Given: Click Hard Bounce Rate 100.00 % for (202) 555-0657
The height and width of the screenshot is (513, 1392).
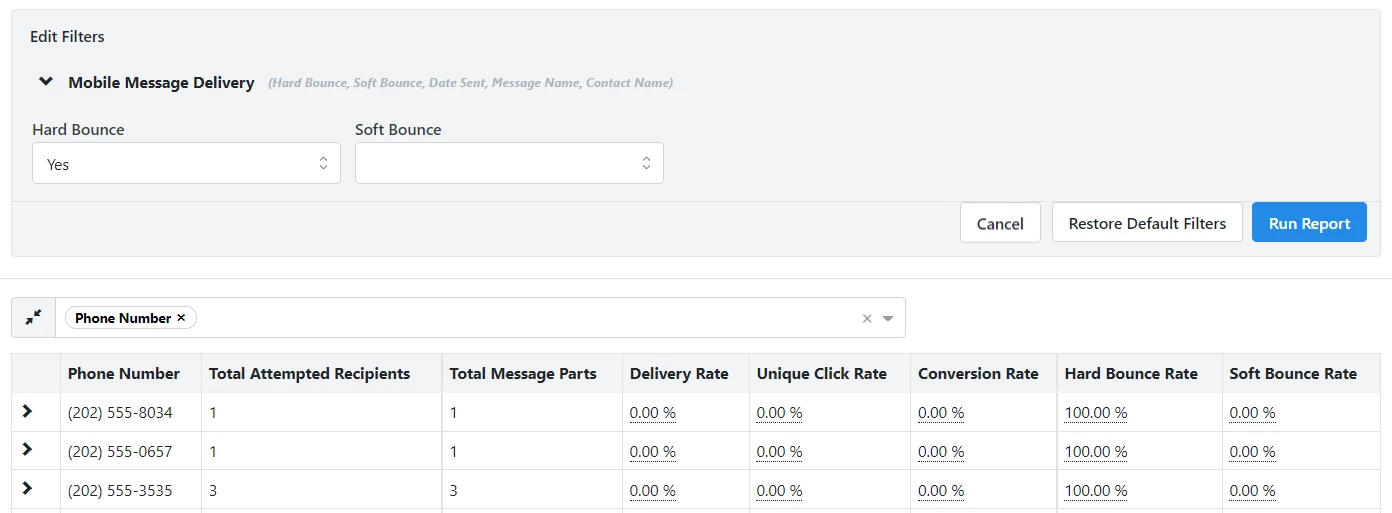Looking at the screenshot, I should pyautogui.click(x=1096, y=451).
